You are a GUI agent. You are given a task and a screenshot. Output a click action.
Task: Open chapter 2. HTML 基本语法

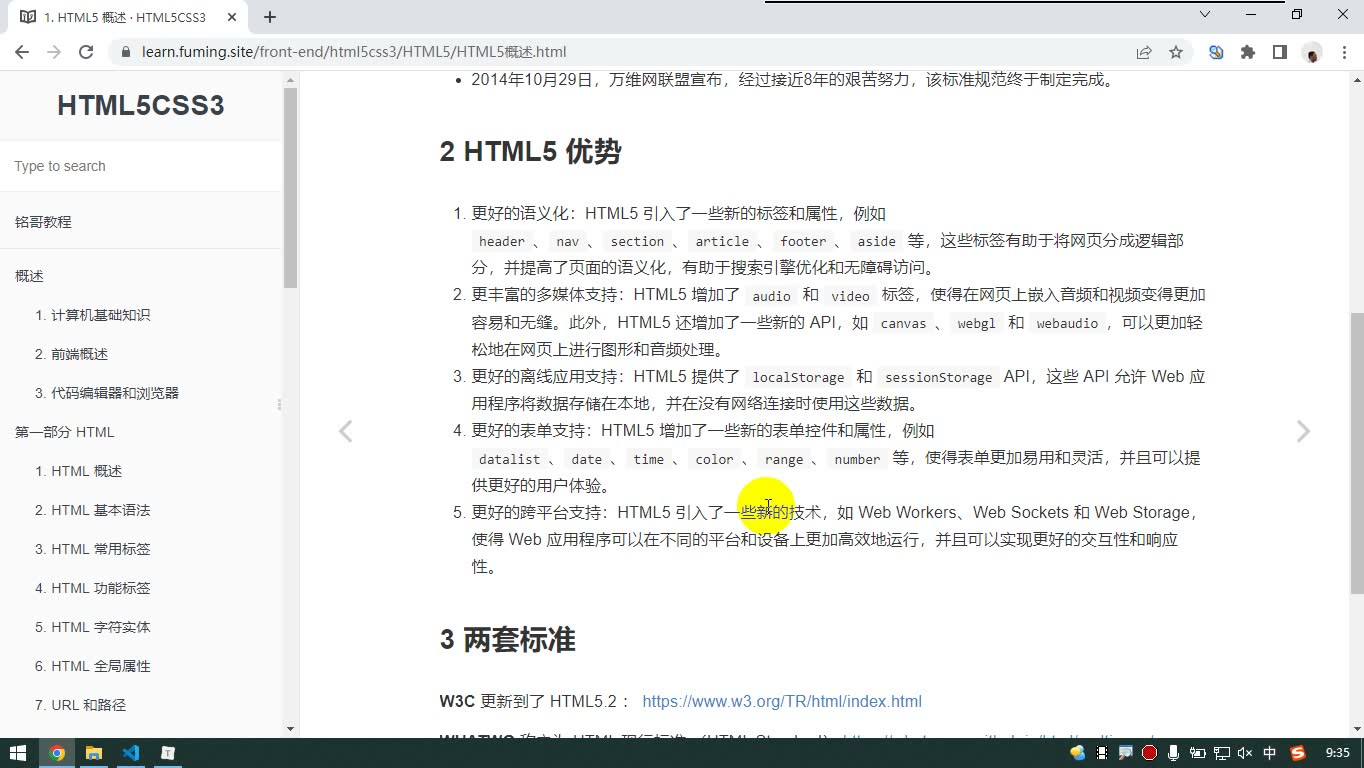click(x=93, y=510)
